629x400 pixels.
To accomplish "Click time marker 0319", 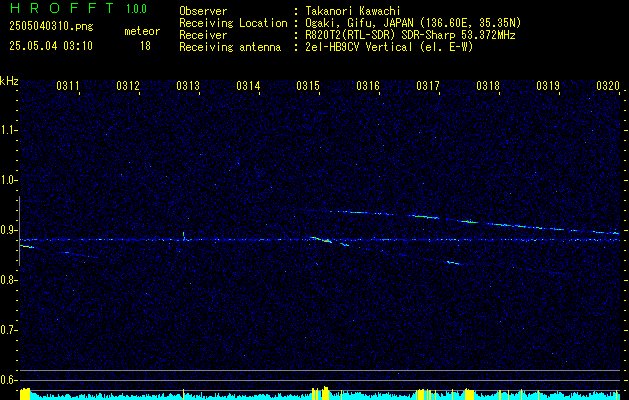I will [548, 85].
